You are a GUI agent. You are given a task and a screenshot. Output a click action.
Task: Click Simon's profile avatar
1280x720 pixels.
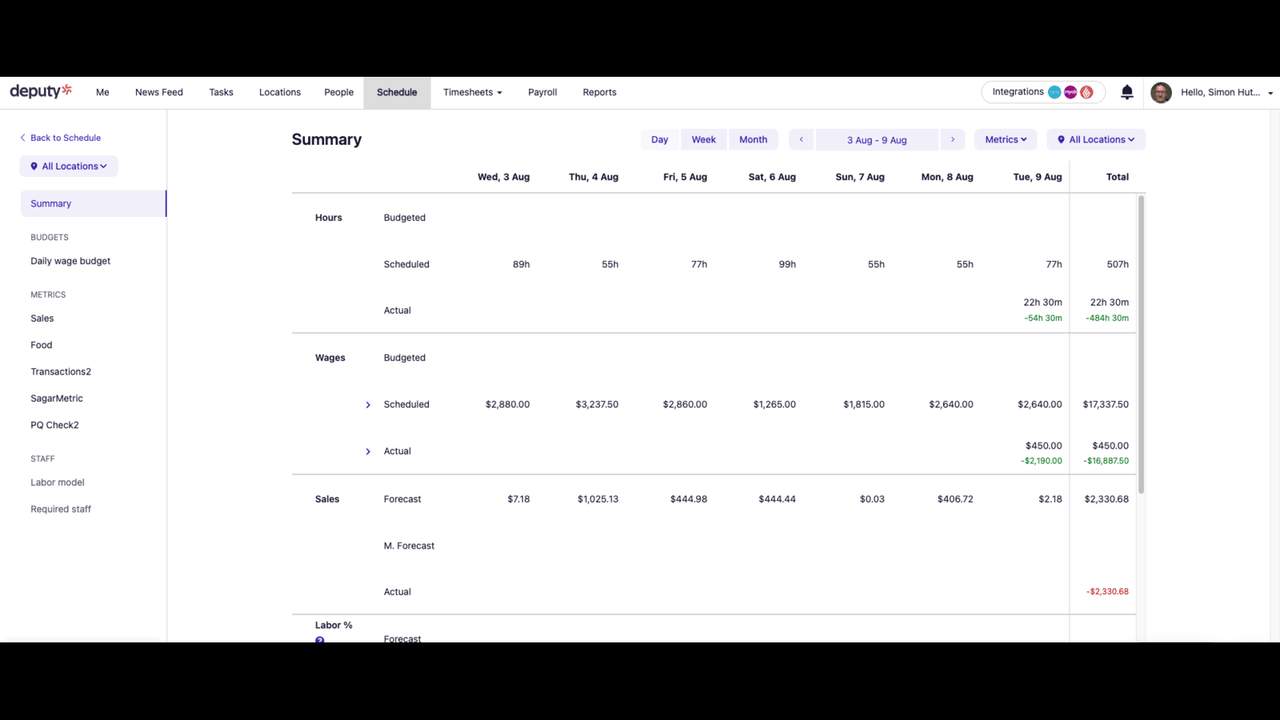point(1161,92)
